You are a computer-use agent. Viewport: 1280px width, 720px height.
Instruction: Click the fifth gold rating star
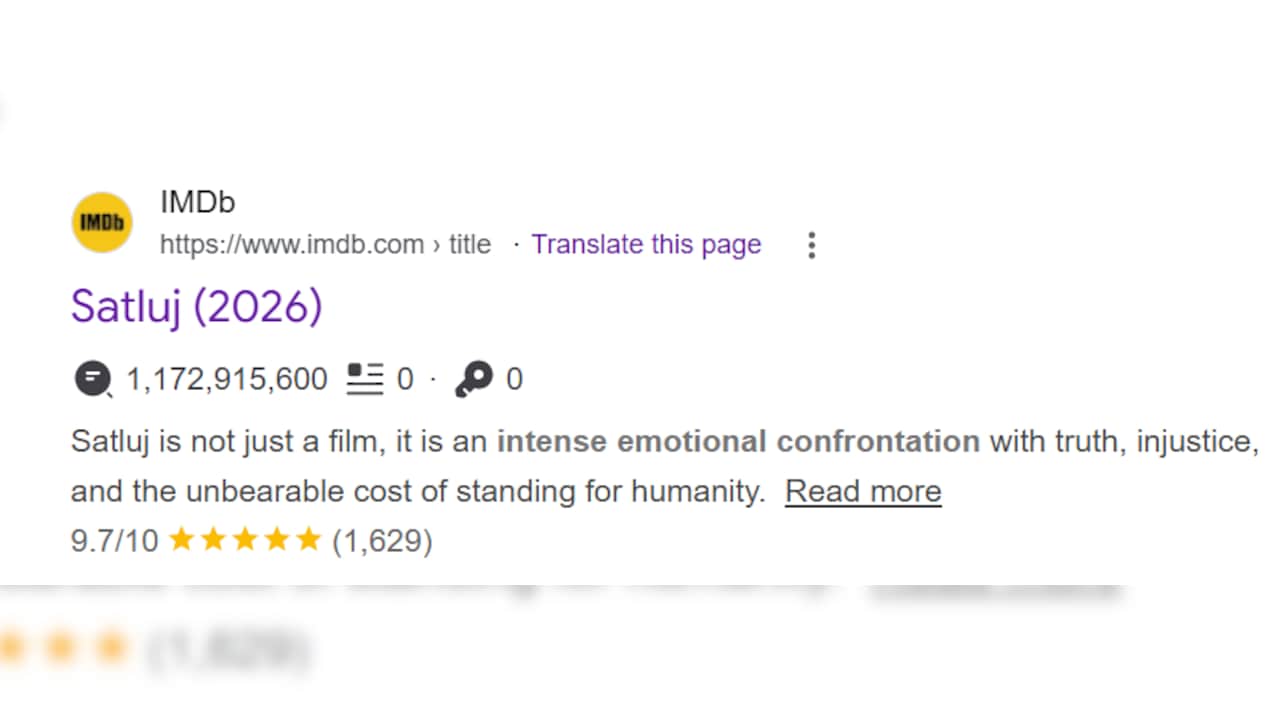[x=308, y=541]
